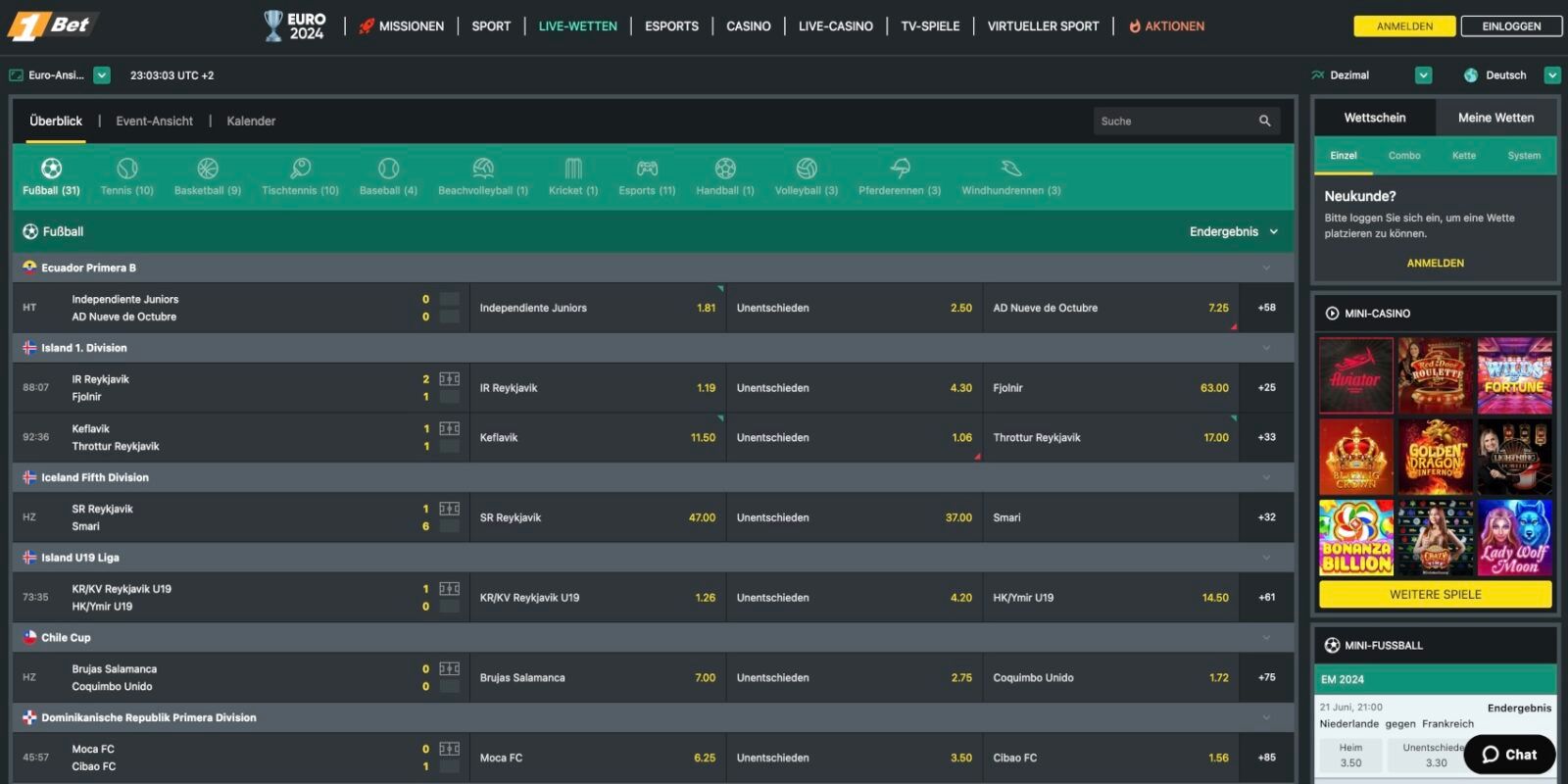Image resolution: width=1568 pixels, height=784 pixels.
Task: Click the yellow ANMELDEN header button
Action: 1403,26
